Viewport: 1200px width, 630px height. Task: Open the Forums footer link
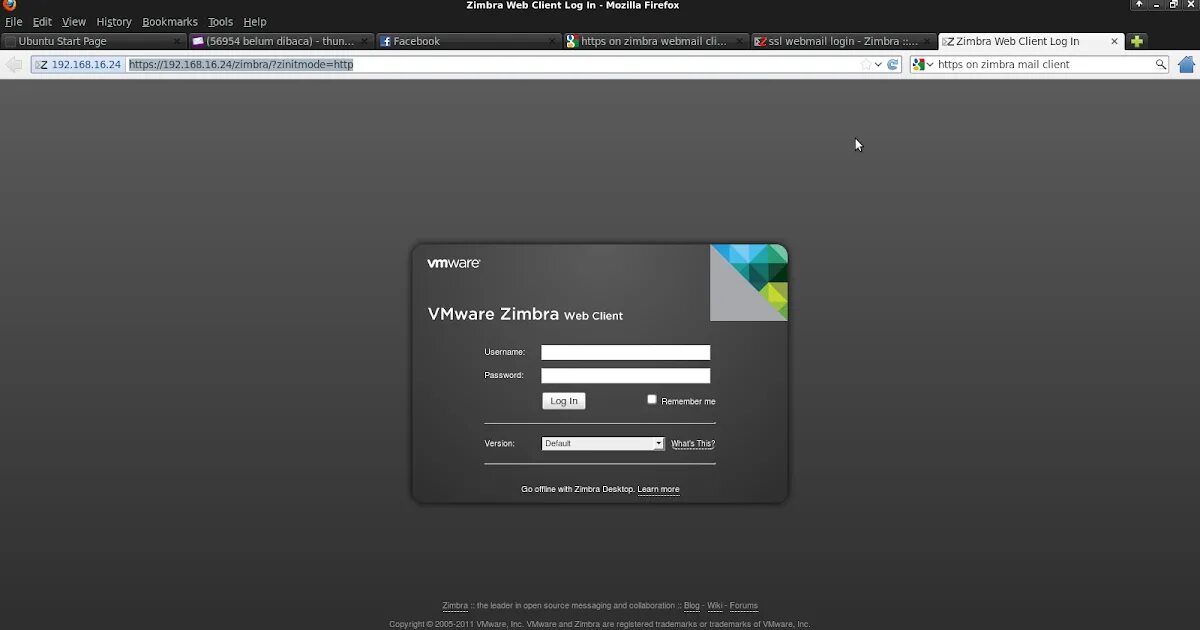[x=744, y=606]
